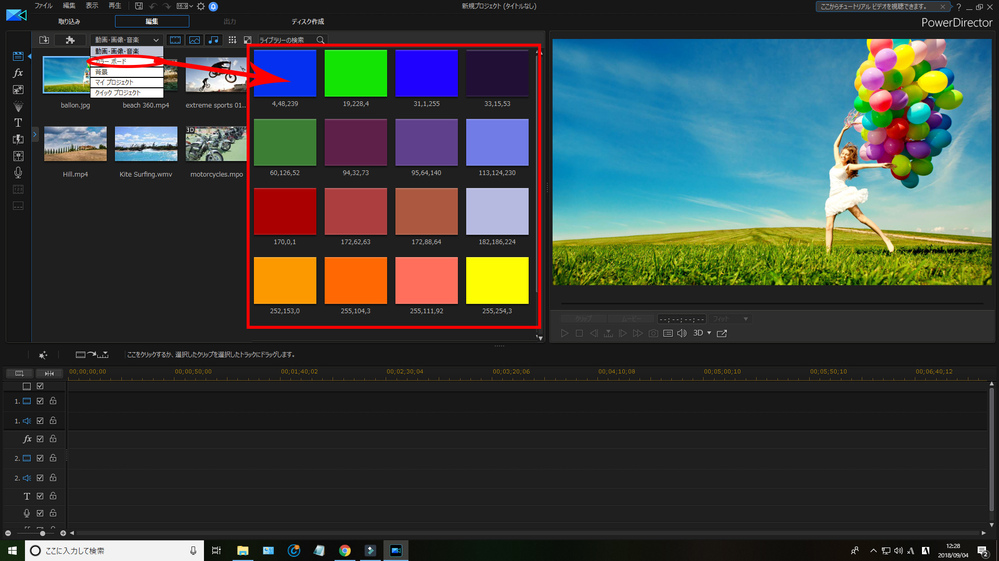The image size is (999, 561).
Task: Open the media type dropdown 動画・画像・音楽
Action: [126, 40]
